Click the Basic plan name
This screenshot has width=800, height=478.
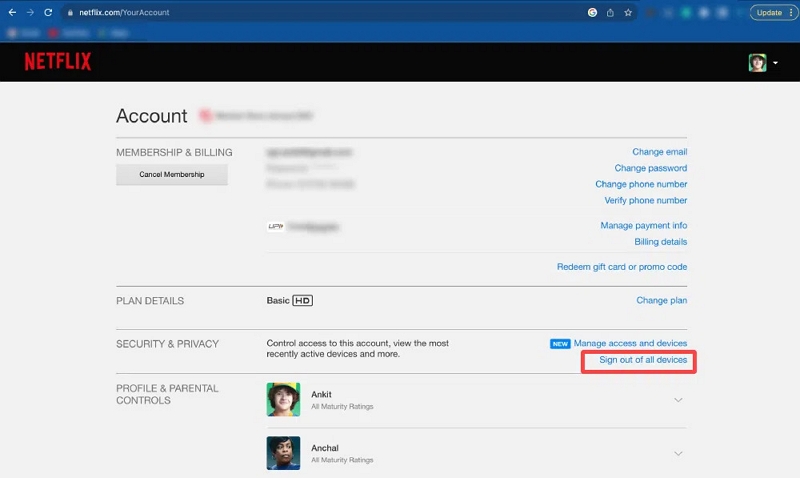(278, 301)
